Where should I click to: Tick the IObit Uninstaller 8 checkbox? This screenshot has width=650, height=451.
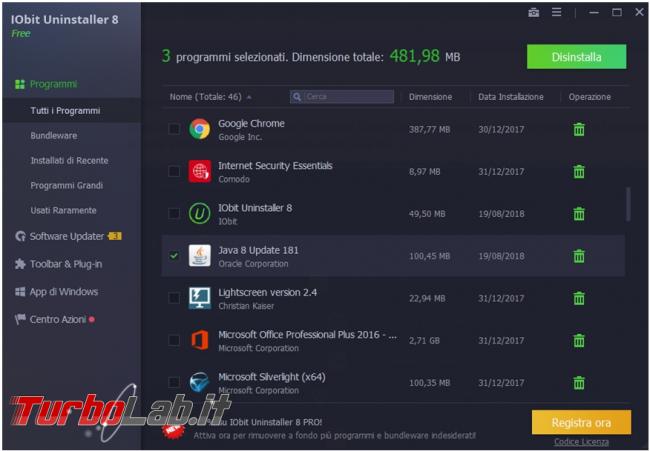tap(174, 213)
